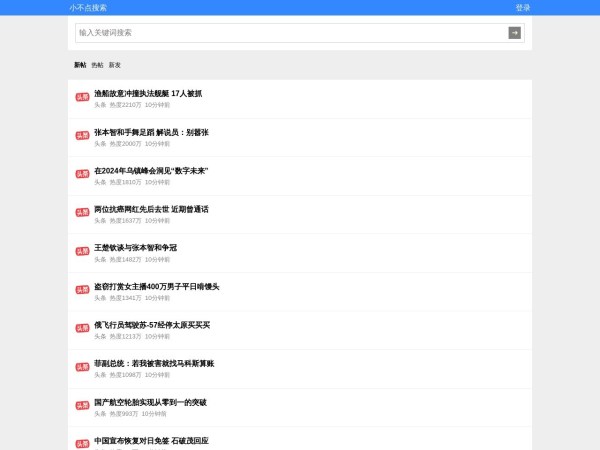Click the 头条 badge beside 王楚钦 headline

point(82,251)
